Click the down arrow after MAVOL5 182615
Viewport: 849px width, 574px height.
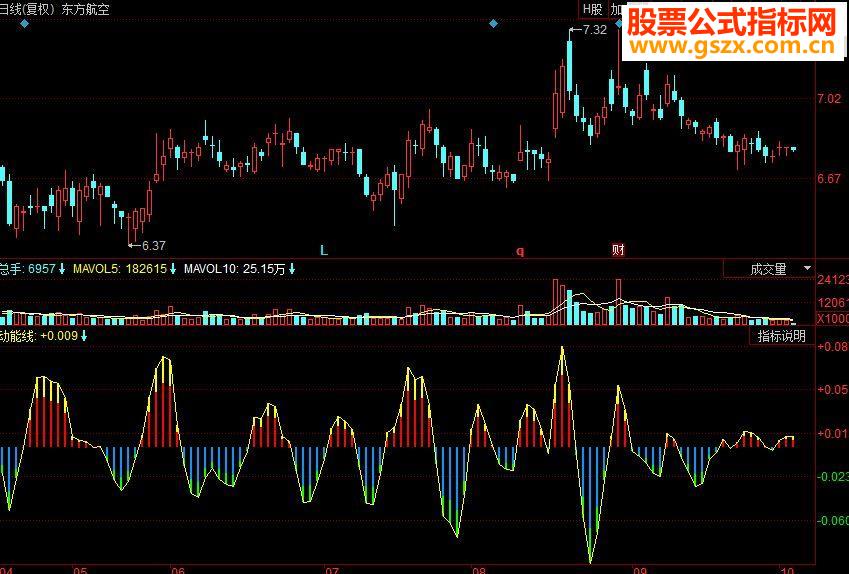point(173,269)
